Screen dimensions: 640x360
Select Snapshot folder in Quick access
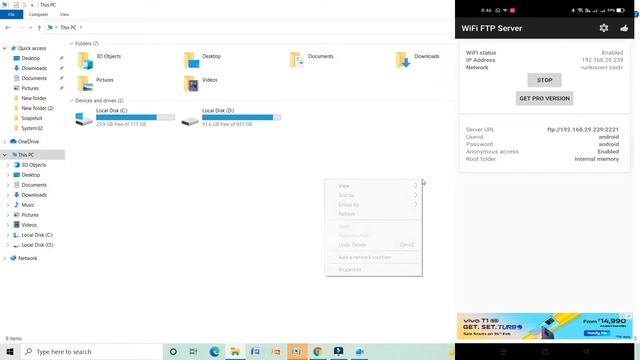tap(31, 118)
